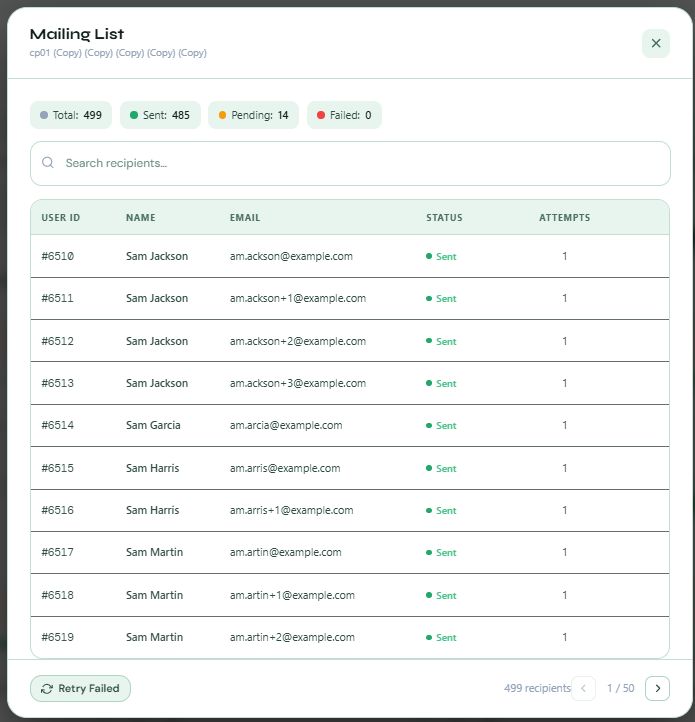Click the NAME column header
Screen dimensions: 695x722
[141, 217]
